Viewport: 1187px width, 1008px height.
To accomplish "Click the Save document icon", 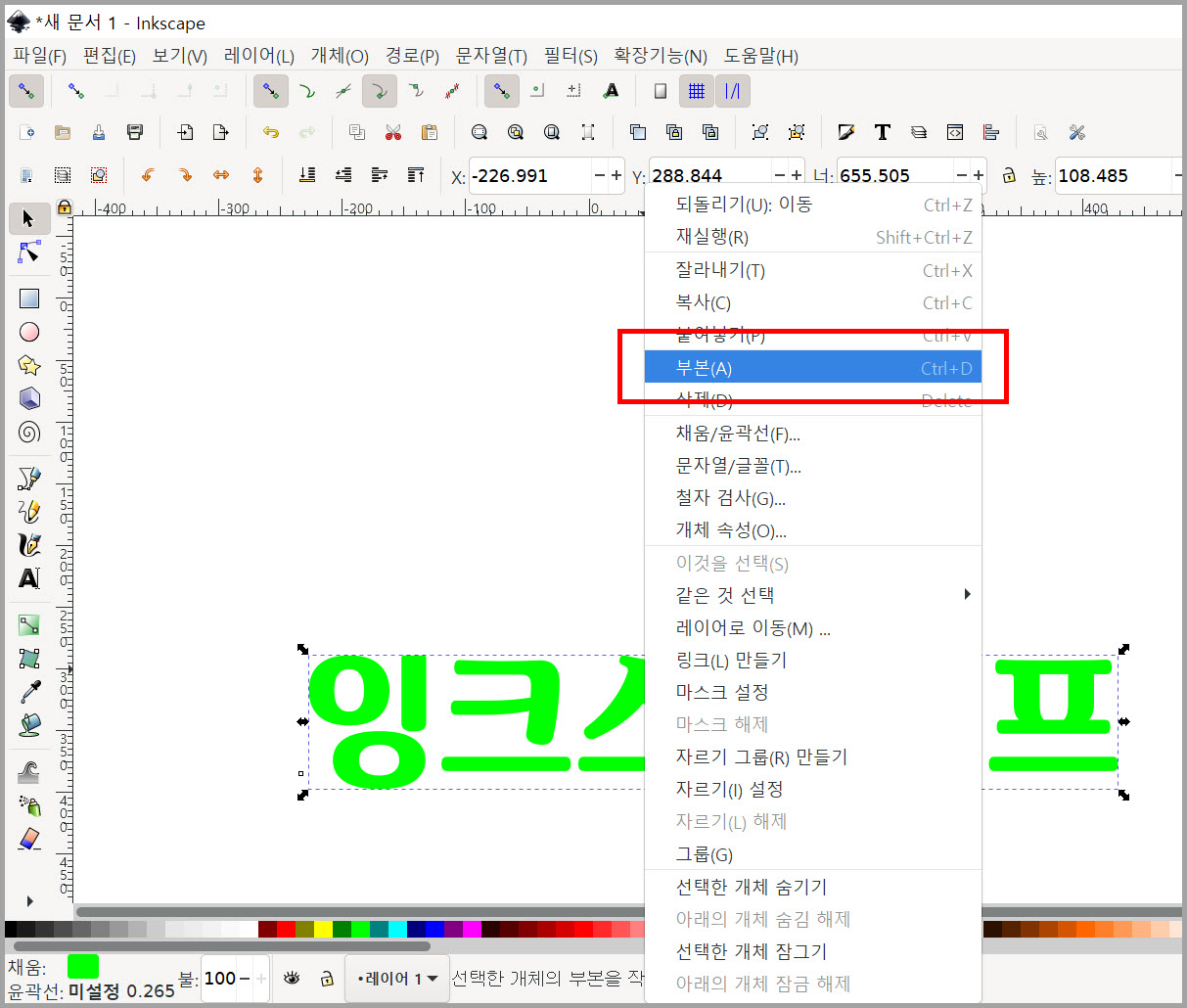I will point(99,132).
